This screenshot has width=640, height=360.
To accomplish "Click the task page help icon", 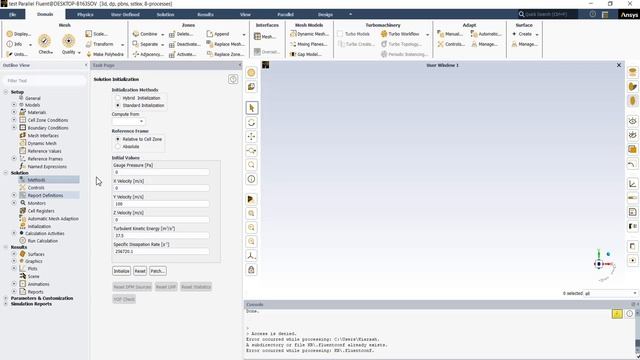I will [x=233, y=79].
